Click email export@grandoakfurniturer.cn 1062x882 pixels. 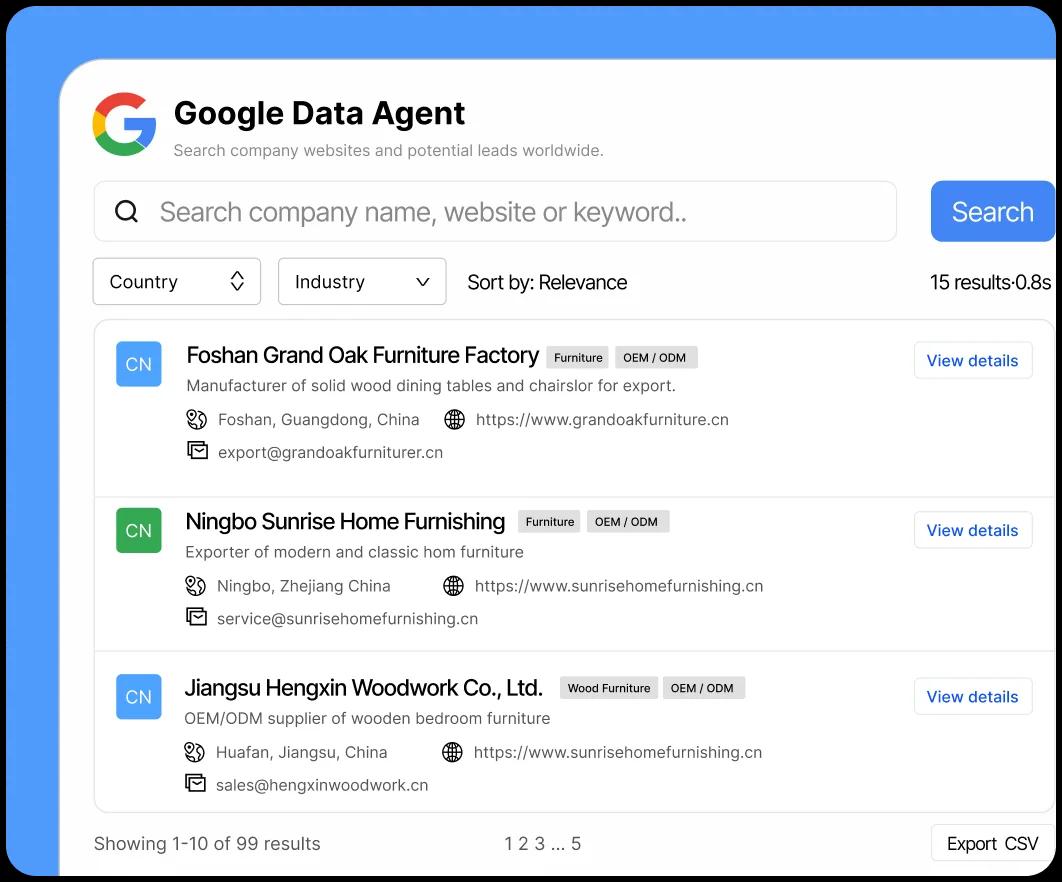coord(331,453)
